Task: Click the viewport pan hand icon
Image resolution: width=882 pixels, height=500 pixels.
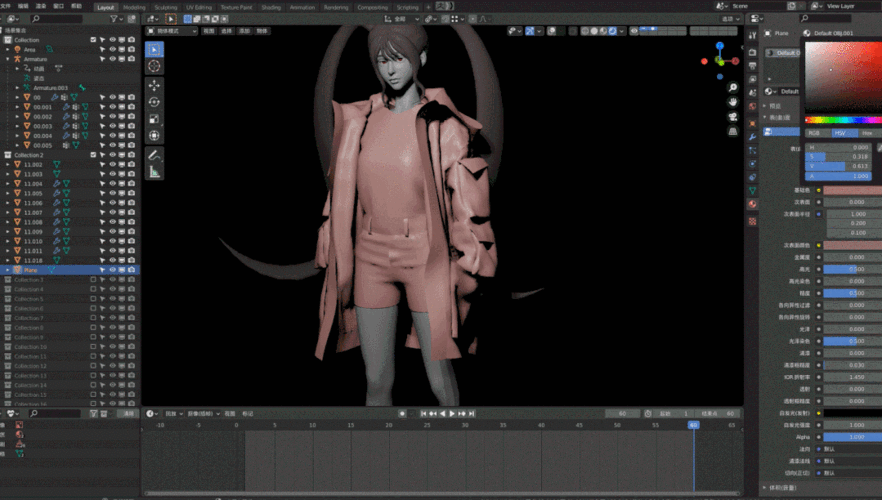Action: point(732,102)
